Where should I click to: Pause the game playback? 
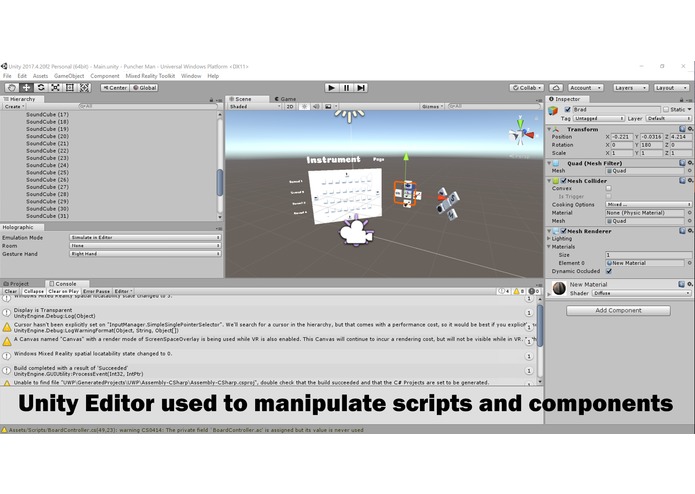346,88
